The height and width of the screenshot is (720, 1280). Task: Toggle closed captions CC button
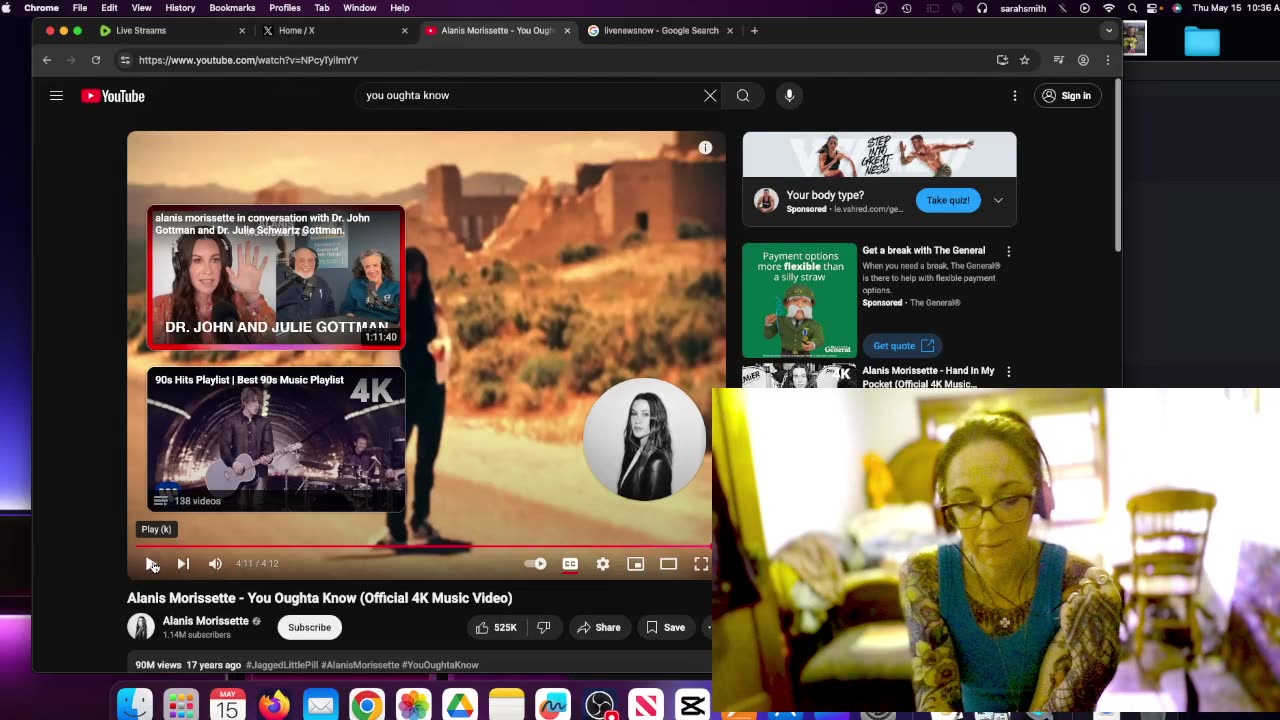570,564
